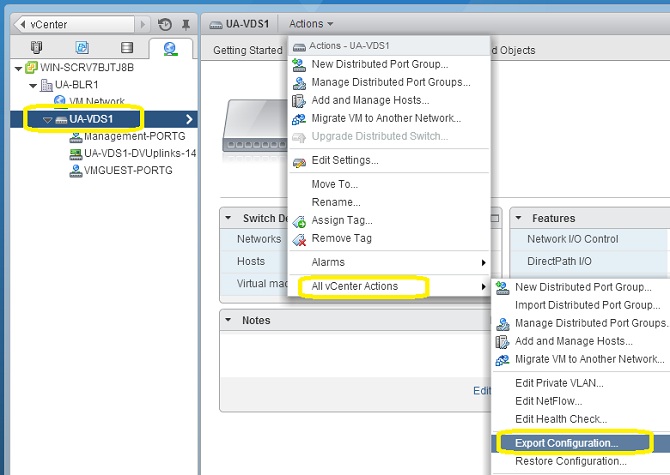The height and width of the screenshot is (475, 670).
Task: Open All vCenter Actions submenu
Action: point(389,286)
